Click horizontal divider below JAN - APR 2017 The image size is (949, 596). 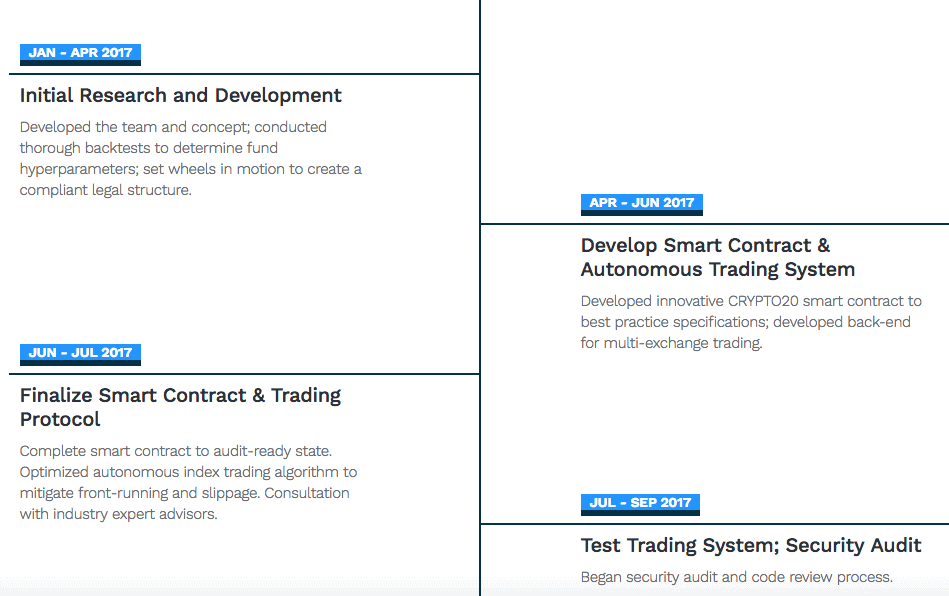[x=245, y=74]
